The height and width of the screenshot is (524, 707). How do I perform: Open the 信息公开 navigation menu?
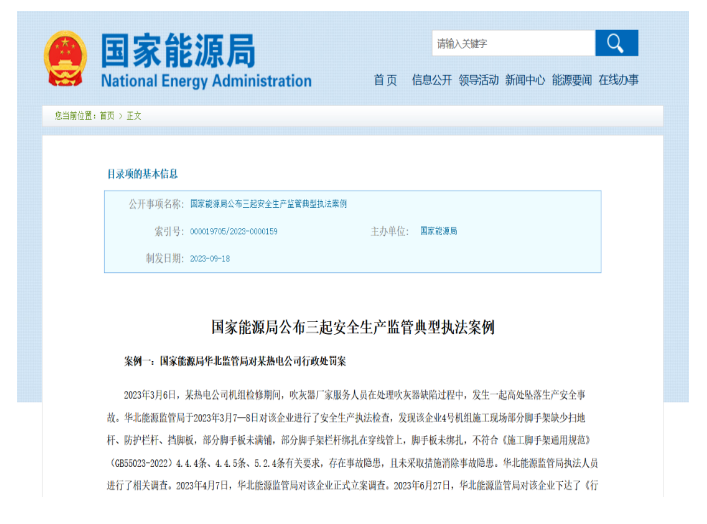click(432, 80)
